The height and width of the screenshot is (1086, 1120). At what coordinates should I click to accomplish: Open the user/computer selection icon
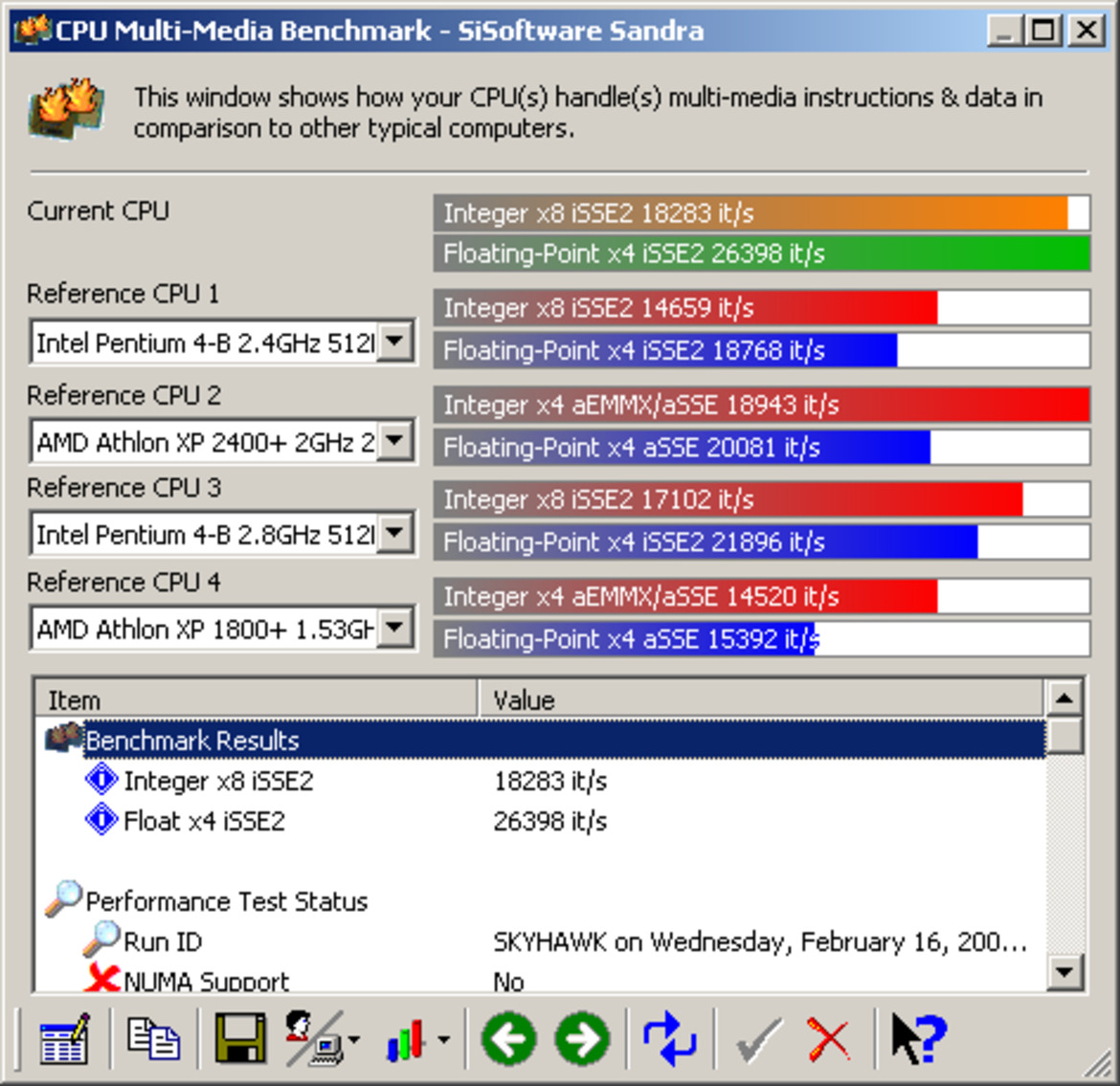tap(314, 1039)
